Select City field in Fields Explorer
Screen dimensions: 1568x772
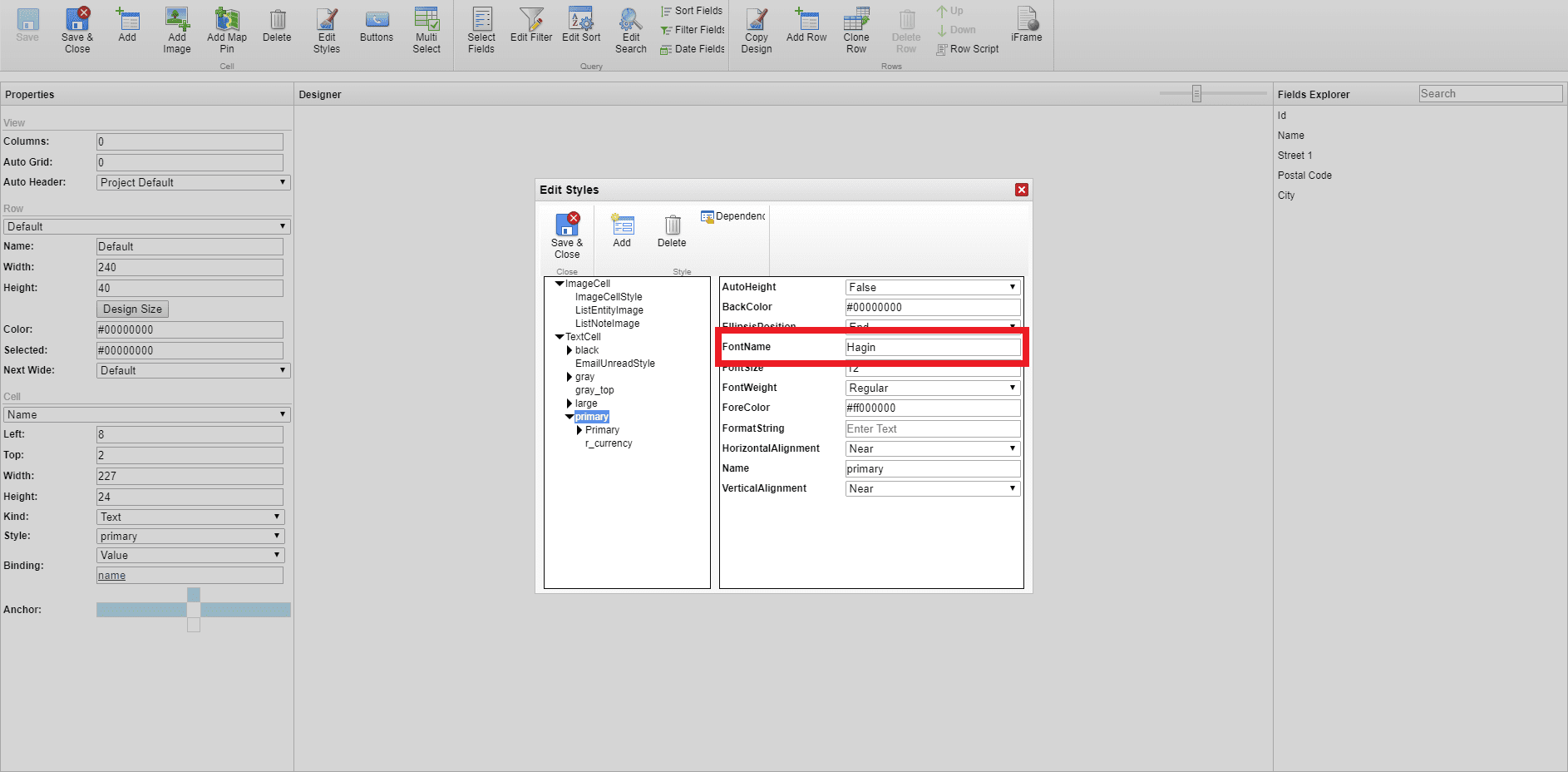point(1286,195)
